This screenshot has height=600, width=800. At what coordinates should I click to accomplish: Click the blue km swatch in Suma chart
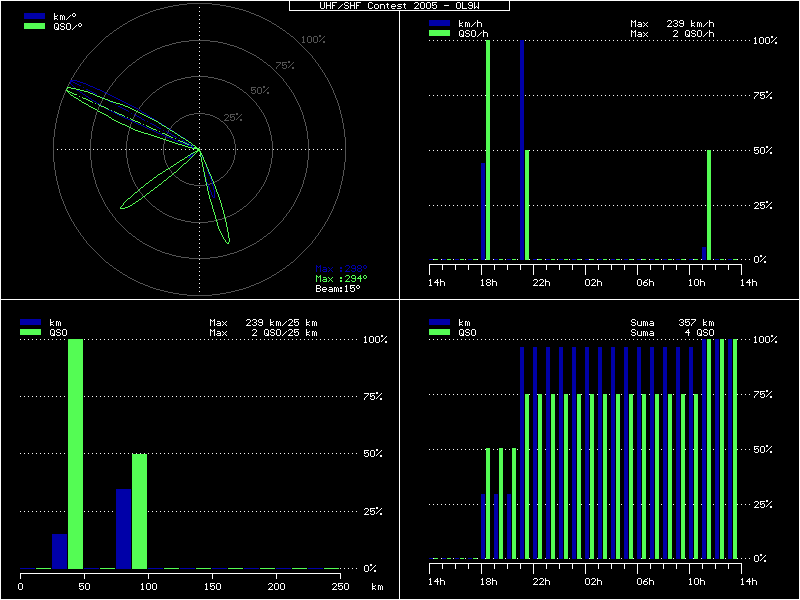[x=439, y=322]
